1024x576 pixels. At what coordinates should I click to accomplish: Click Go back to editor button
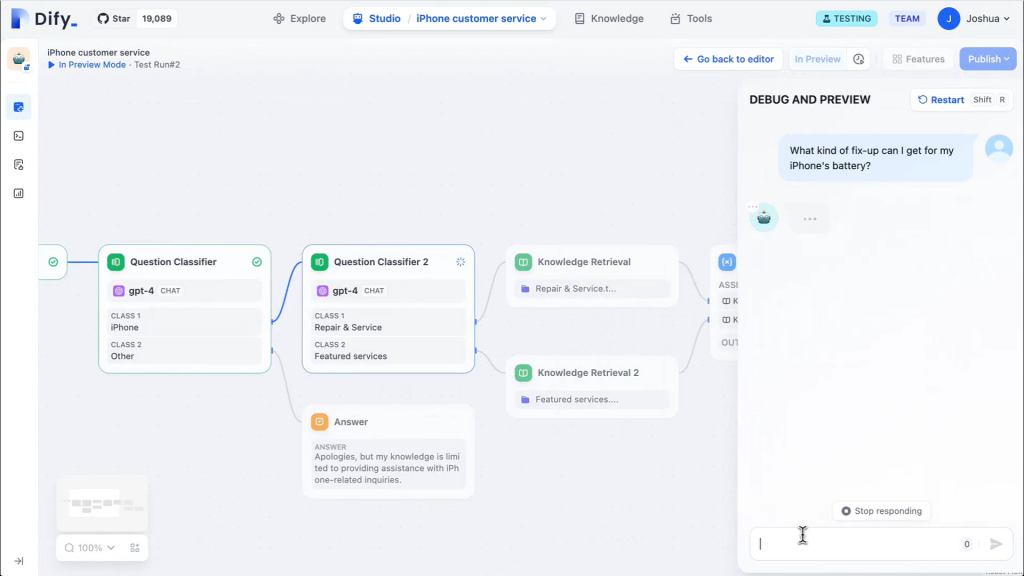(x=728, y=59)
